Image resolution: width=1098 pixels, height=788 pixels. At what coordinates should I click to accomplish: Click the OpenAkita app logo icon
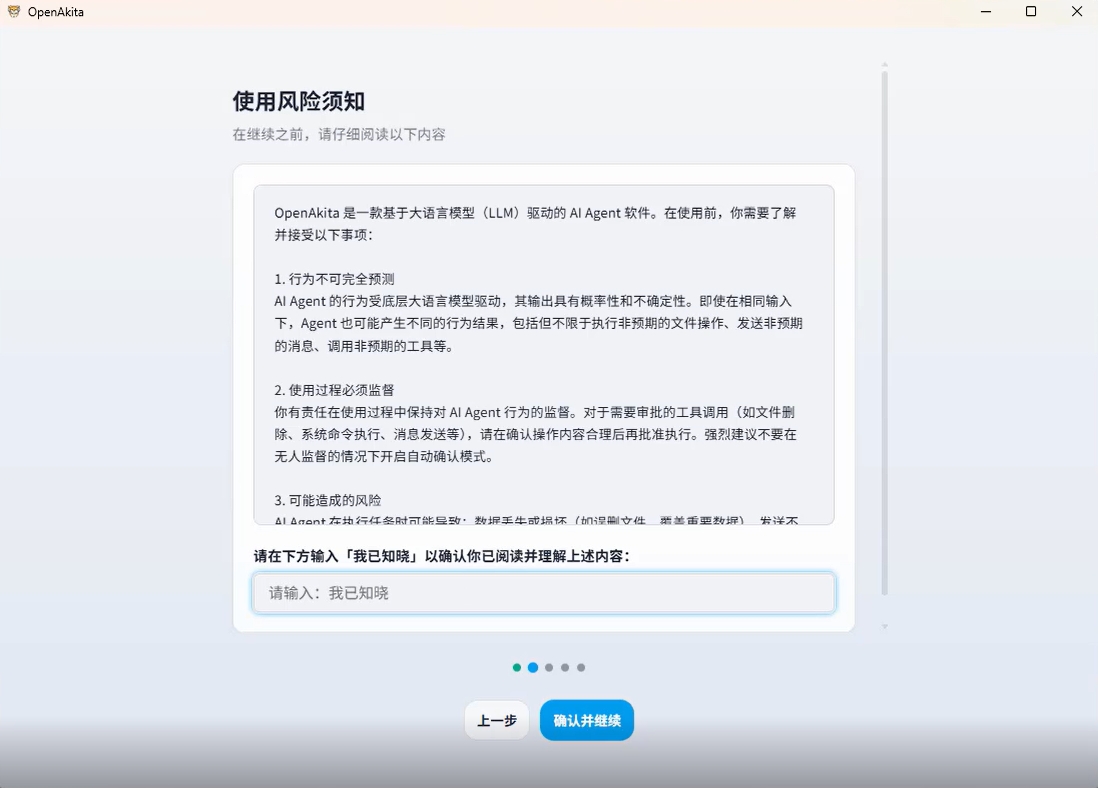(13, 11)
